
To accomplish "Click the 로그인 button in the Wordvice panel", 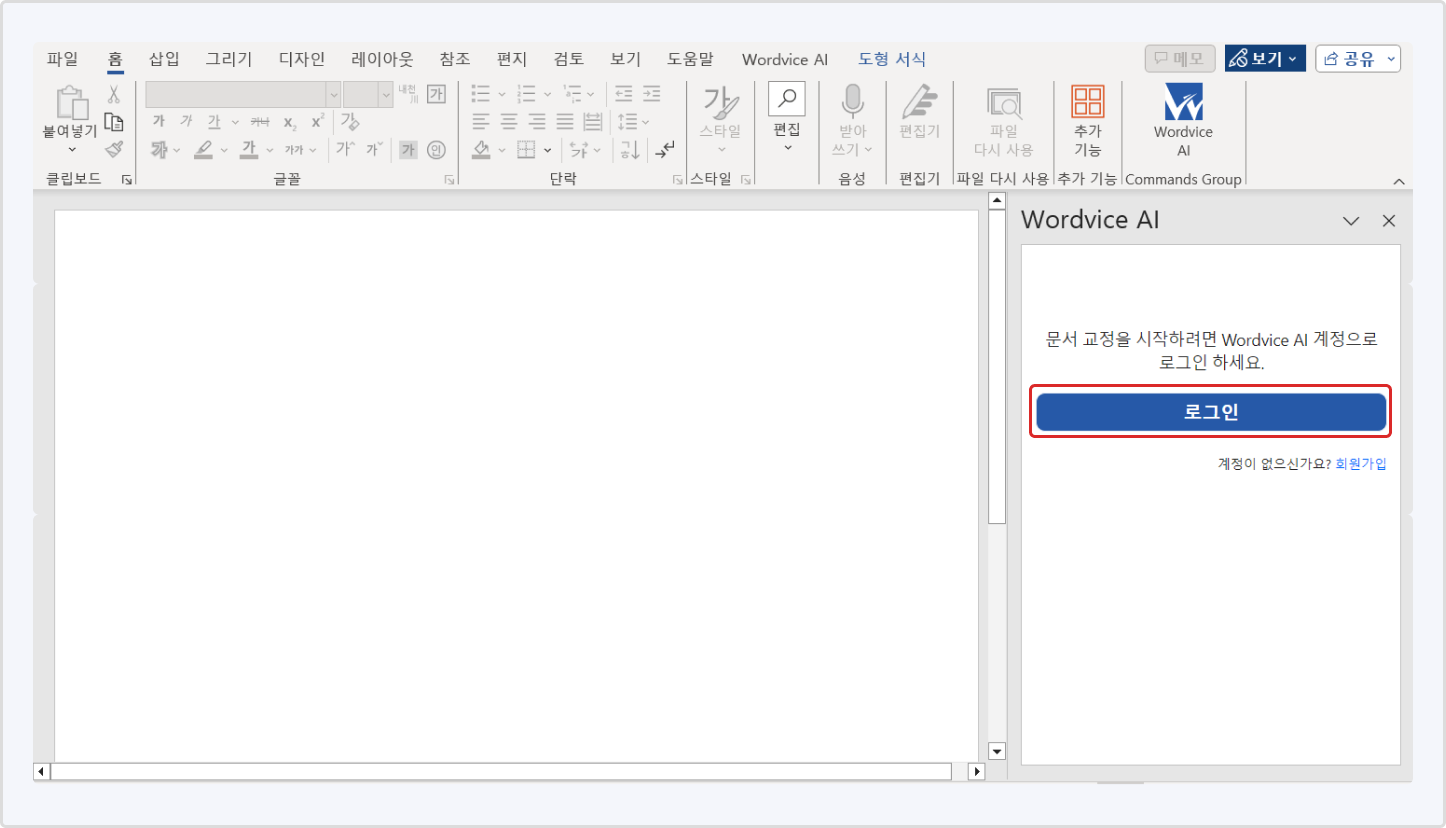I will [1210, 411].
